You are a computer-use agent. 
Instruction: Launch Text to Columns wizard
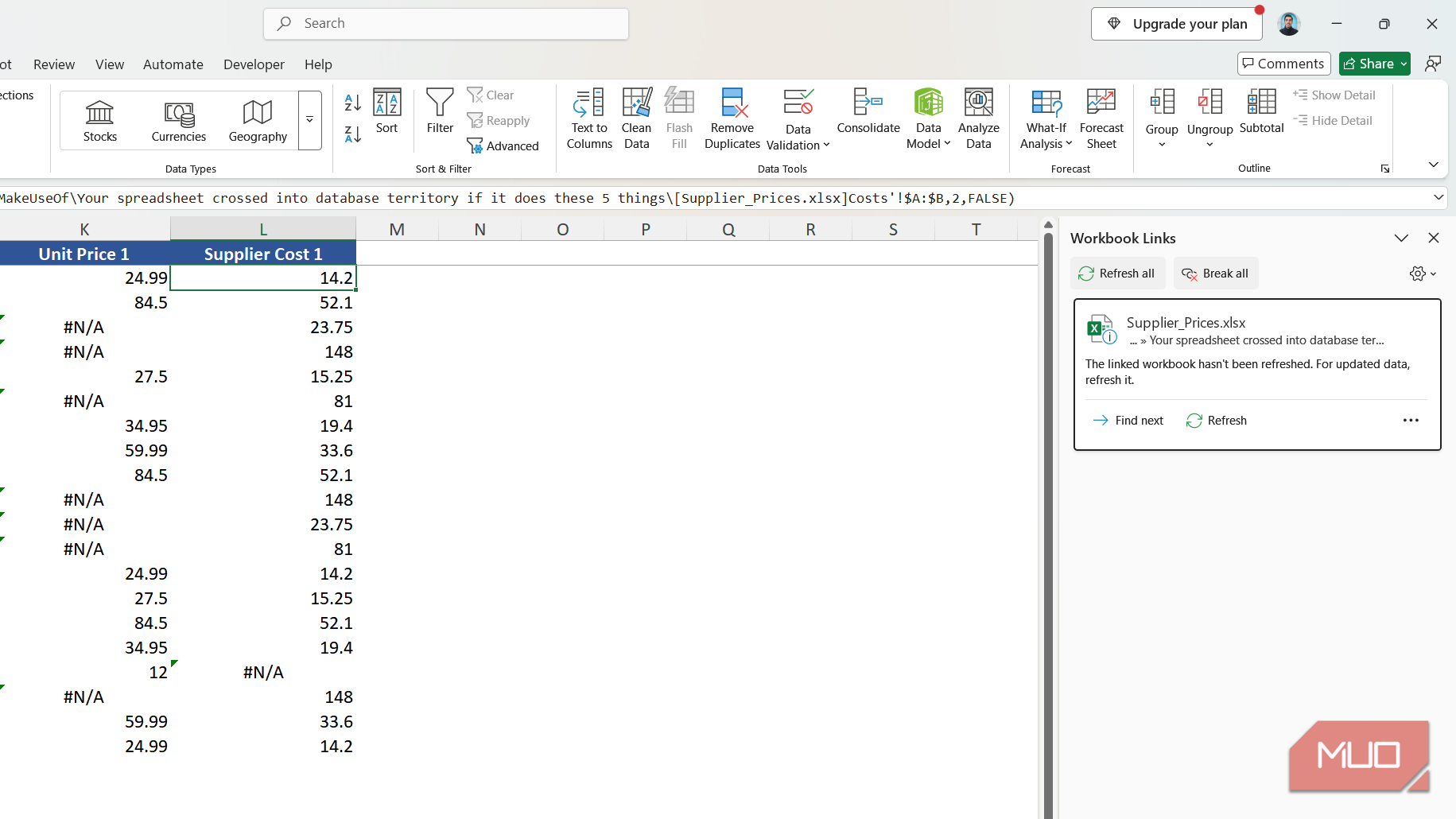589,119
